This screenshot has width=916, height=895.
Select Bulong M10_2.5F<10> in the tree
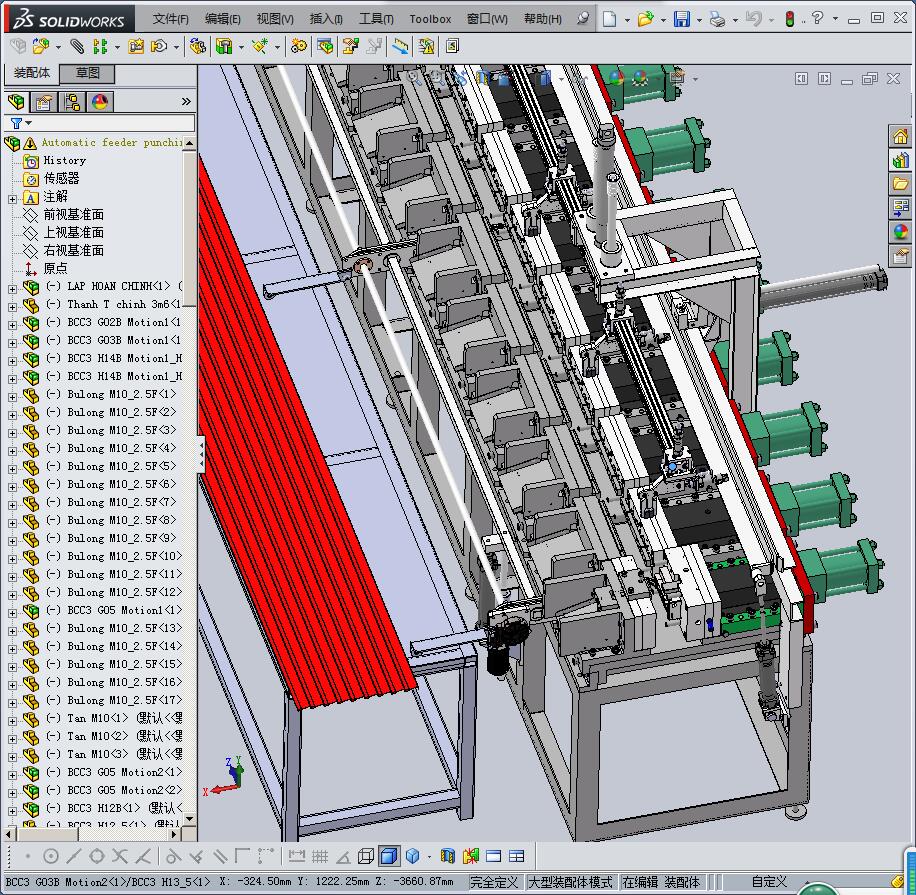[120, 557]
